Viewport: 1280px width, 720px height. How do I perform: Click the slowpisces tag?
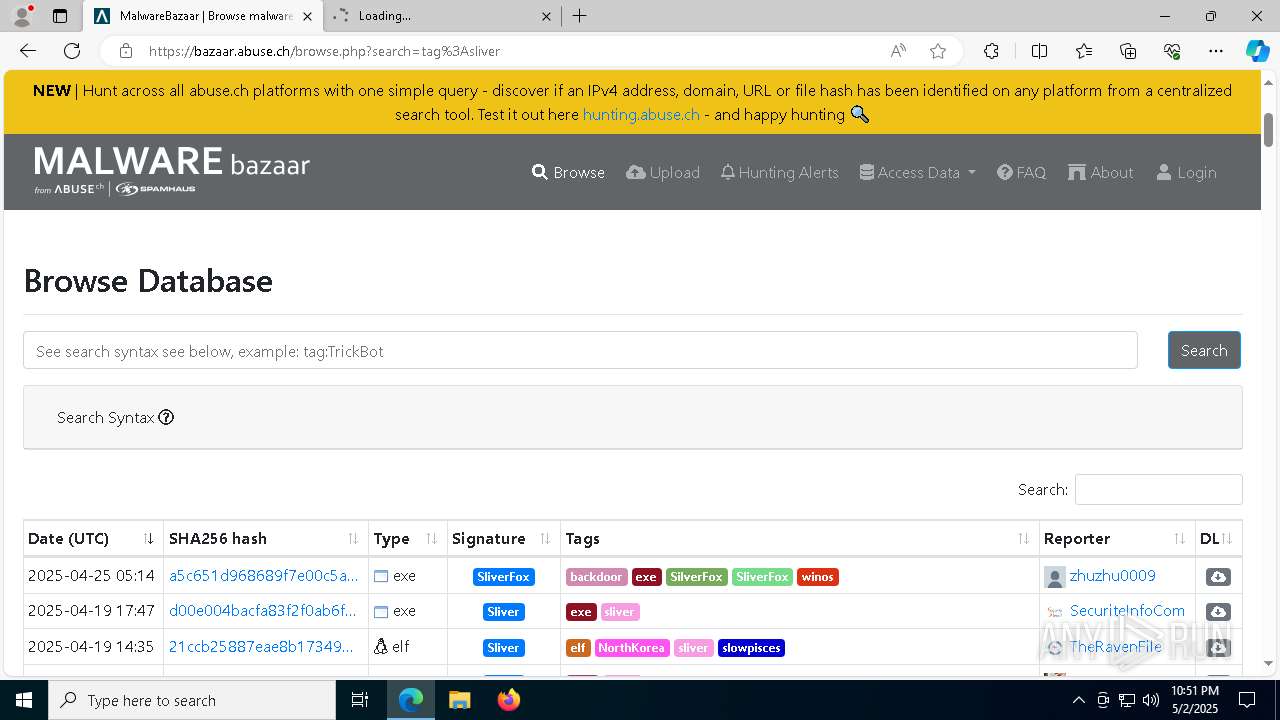click(751, 648)
